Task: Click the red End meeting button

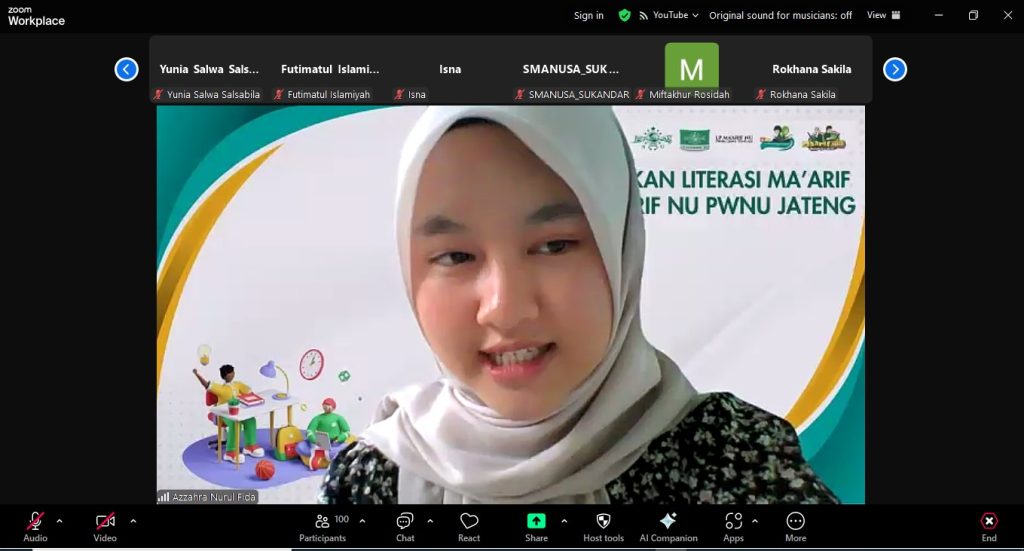Action: [x=989, y=527]
